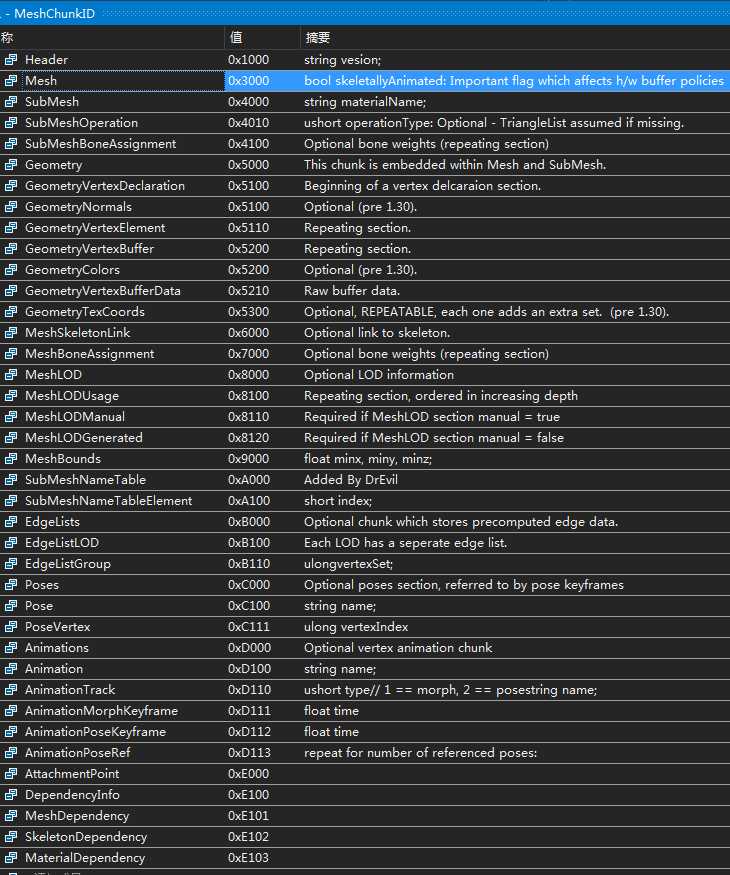Screen dimensions: 730x875
Task: Click the value 0xD113
Action: [249, 753]
